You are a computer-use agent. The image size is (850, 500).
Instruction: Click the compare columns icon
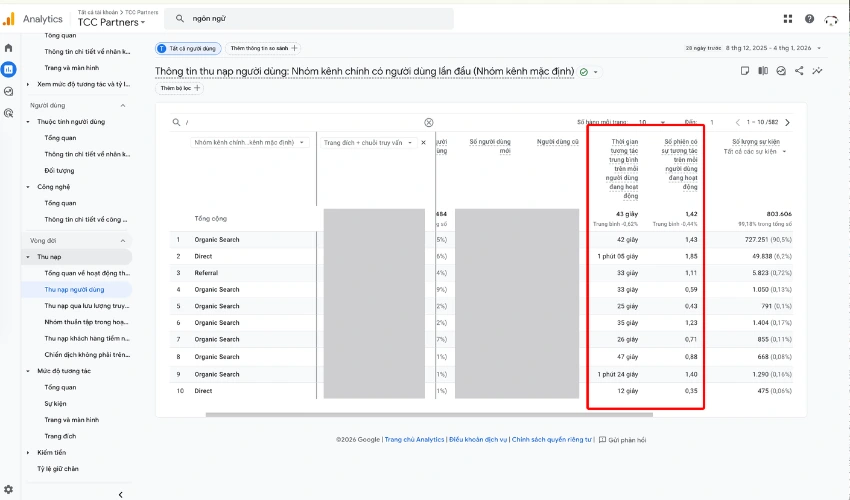763,71
